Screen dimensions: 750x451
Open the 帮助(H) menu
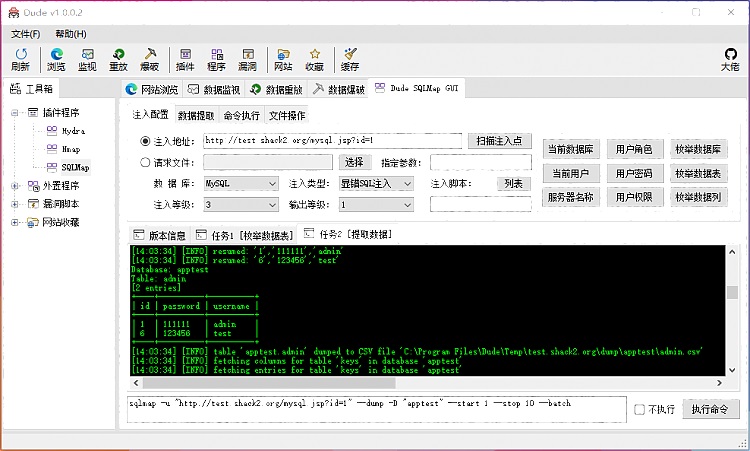[x=71, y=34]
